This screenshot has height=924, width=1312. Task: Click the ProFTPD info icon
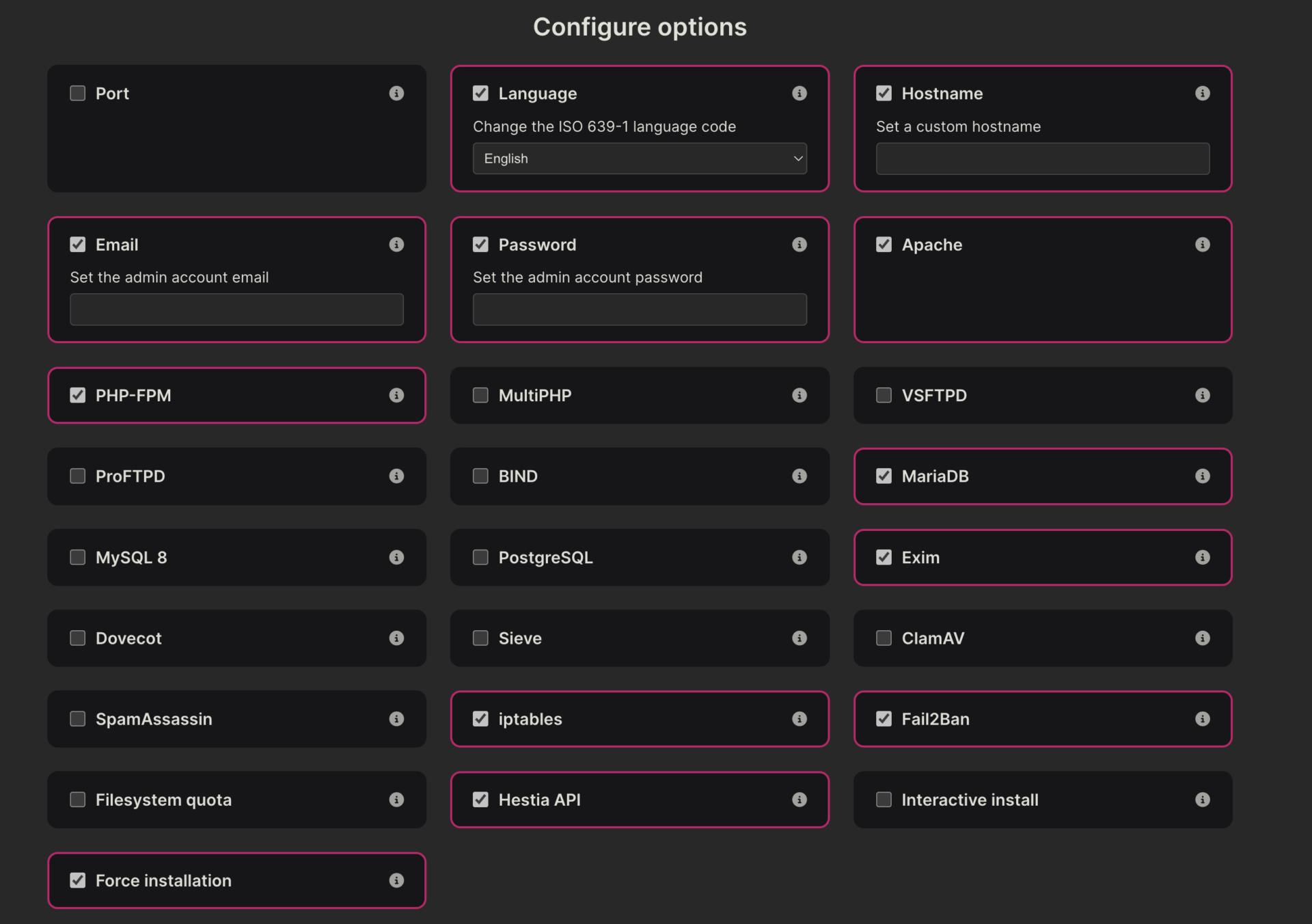[396, 476]
